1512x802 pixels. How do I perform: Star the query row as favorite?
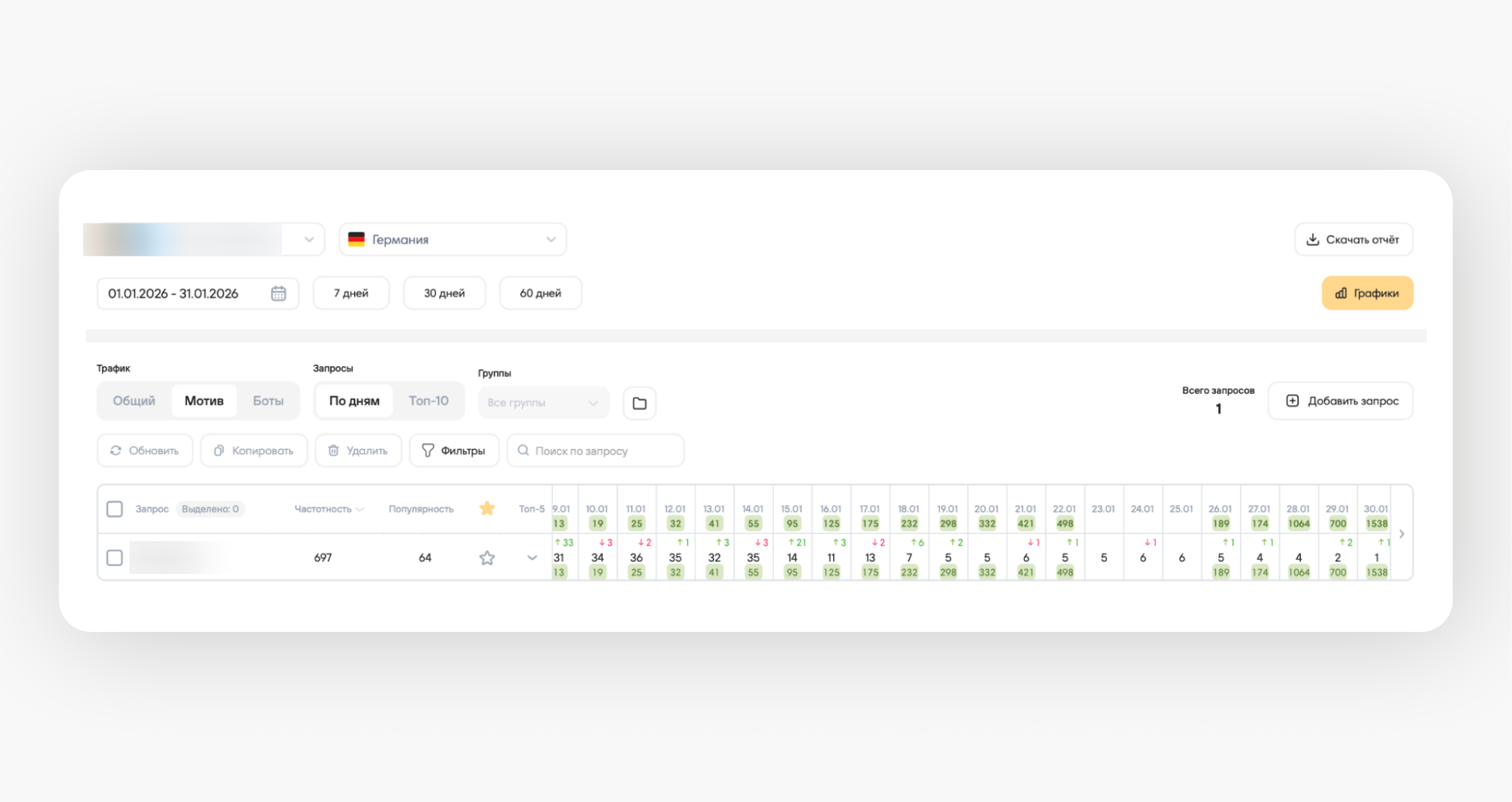[487, 558]
